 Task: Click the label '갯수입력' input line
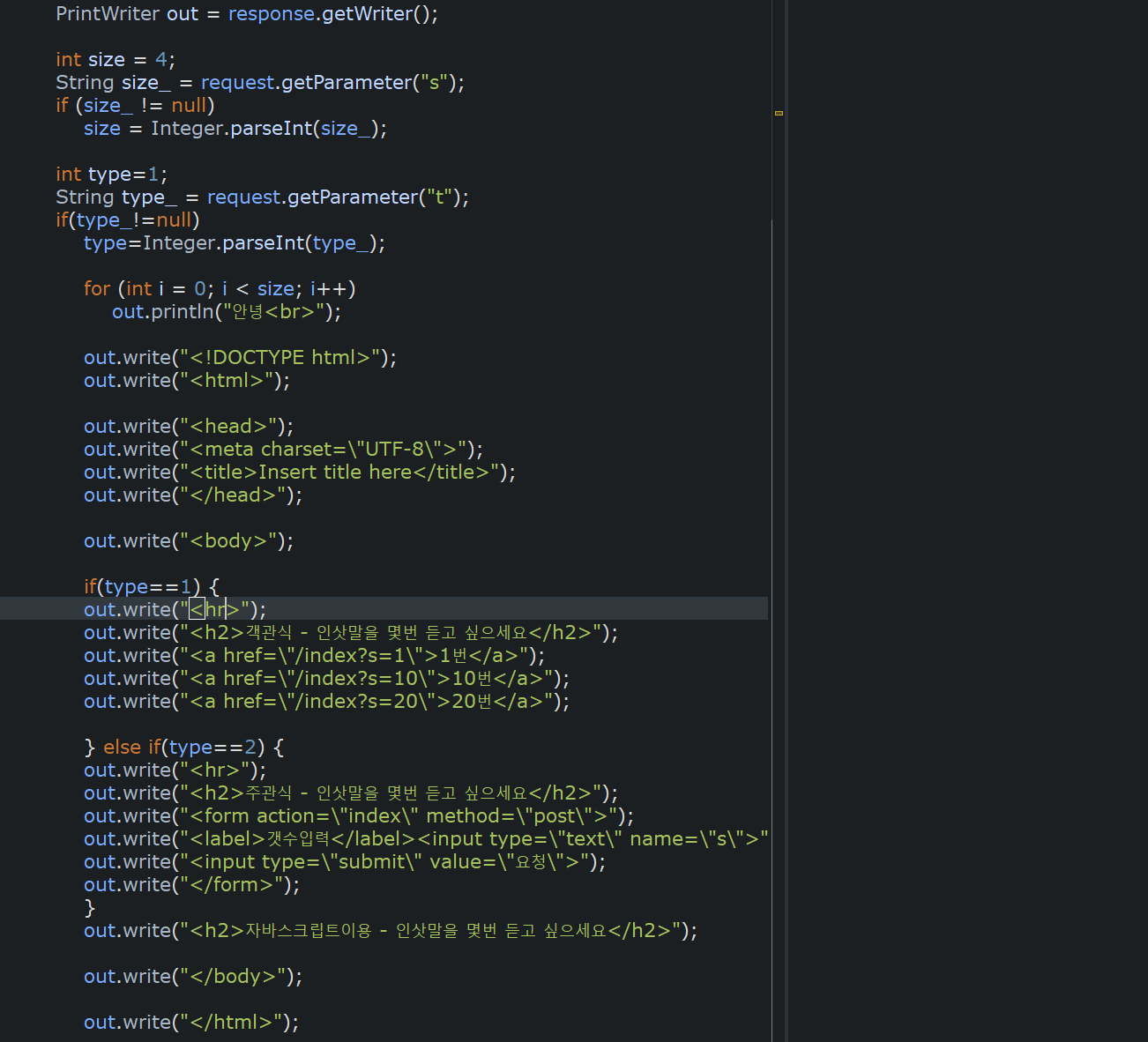(x=426, y=839)
